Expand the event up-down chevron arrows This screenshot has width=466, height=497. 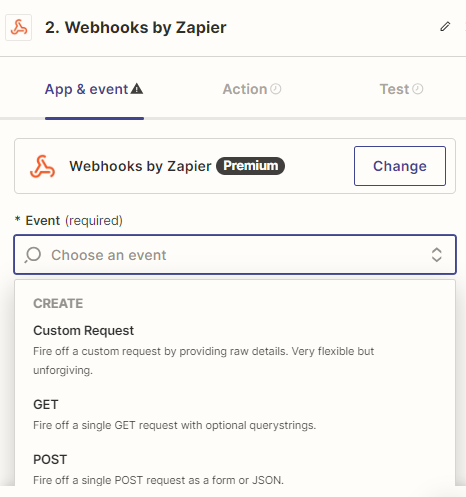point(437,255)
